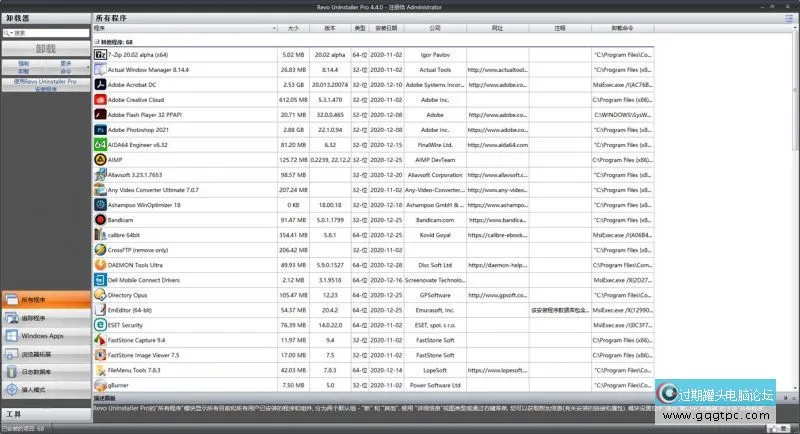Click the AIDA64 Engineer icon

(100, 144)
